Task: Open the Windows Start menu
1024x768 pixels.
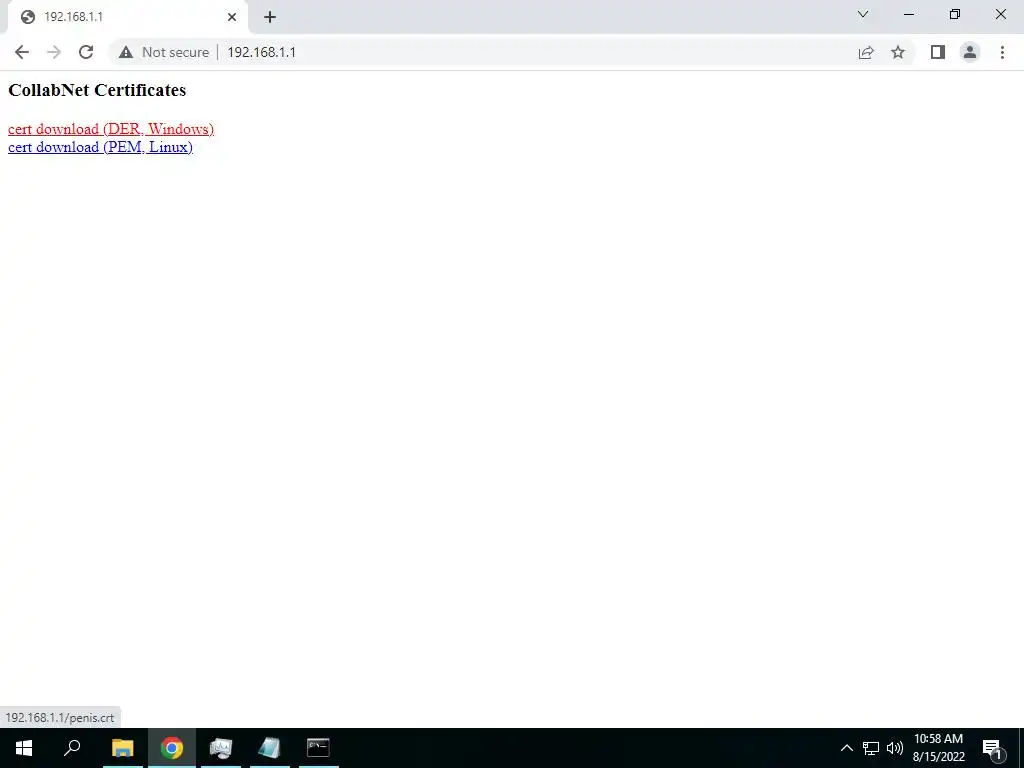Action: (x=24, y=748)
